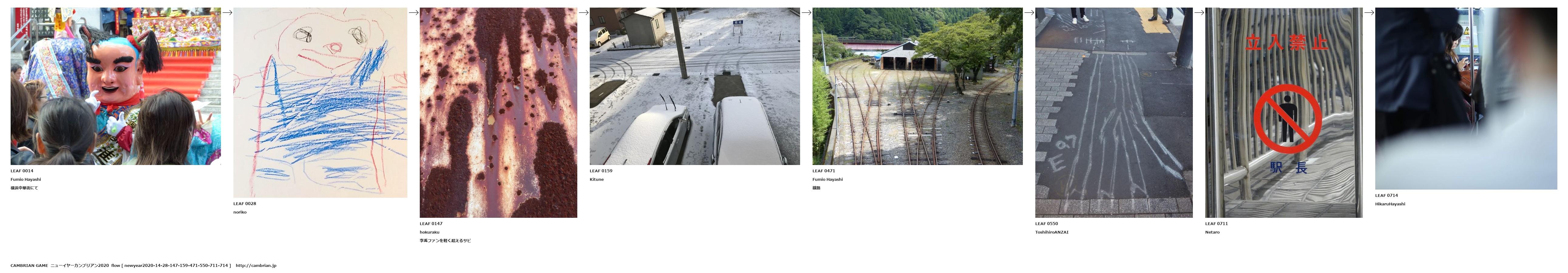Click author name HikaruHayashi
The width and height of the screenshot is (1568, 273).
pyautogui.click(x=1390, y=204)
